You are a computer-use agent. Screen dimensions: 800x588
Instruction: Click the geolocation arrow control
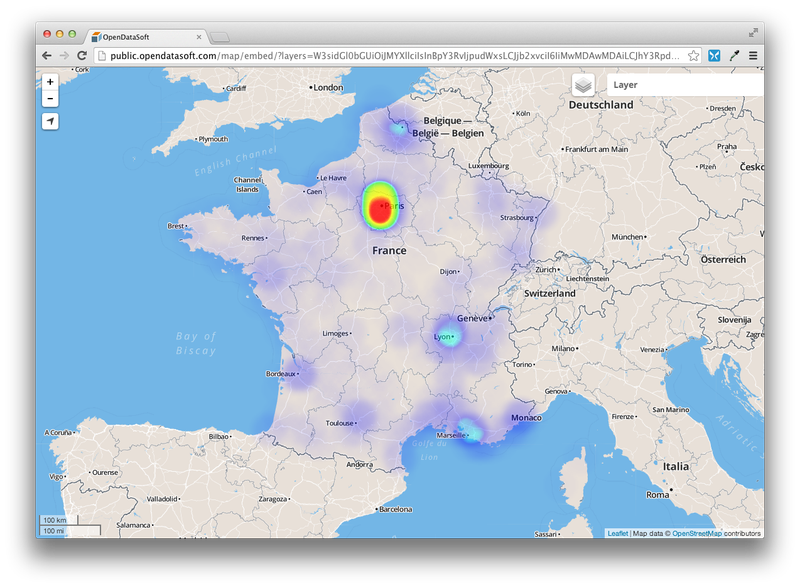point(51,121)
